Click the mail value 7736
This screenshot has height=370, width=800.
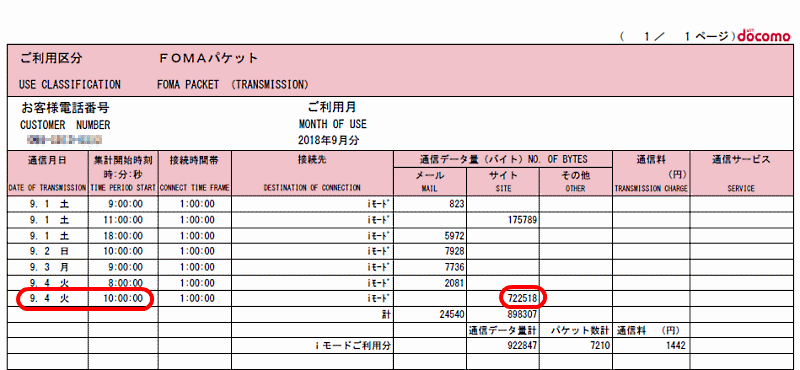pos(454,267)
